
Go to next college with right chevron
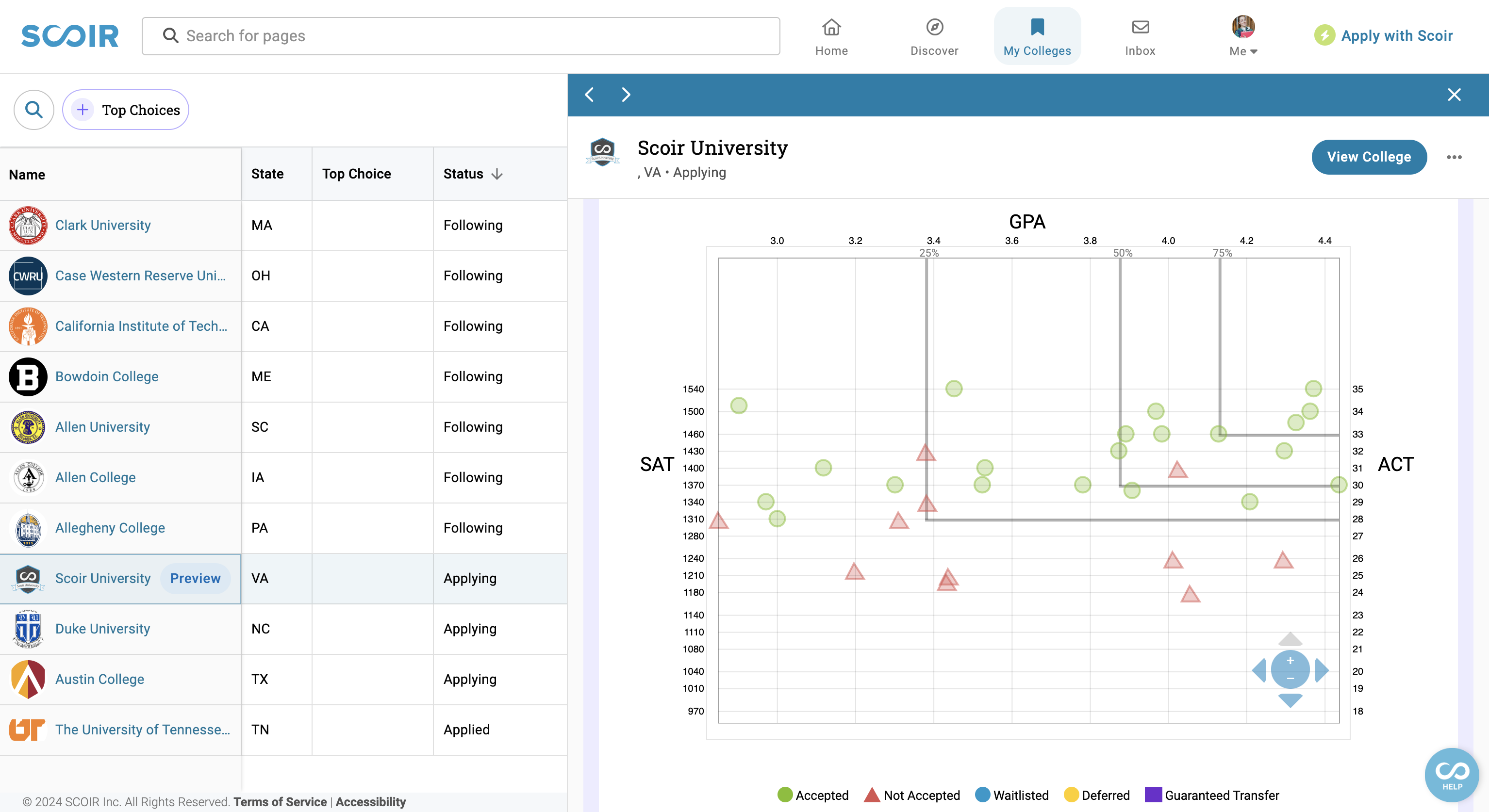tap(626, 95)
